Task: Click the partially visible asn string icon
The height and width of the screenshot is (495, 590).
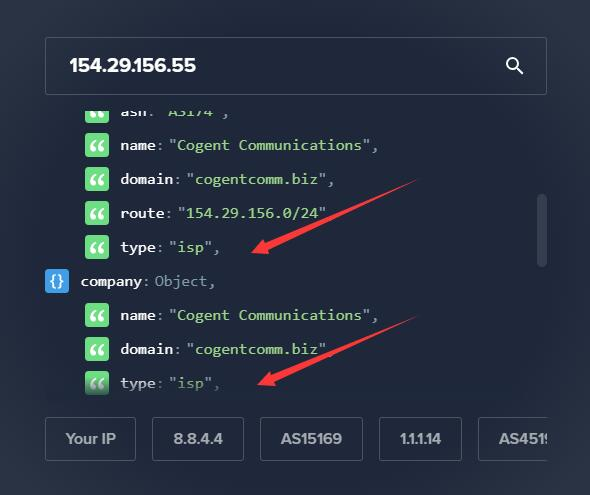Action: pos(97,117)
